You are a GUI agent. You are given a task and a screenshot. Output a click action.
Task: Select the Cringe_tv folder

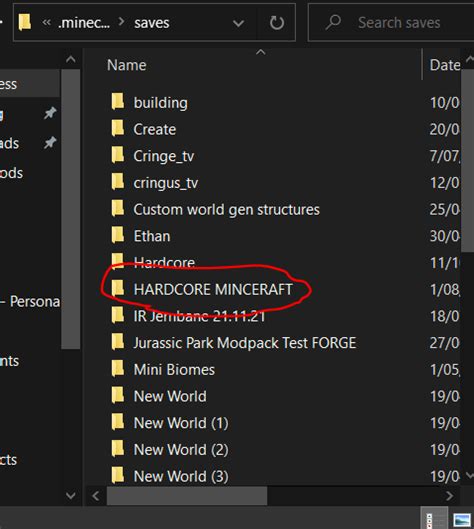[164, 156]
